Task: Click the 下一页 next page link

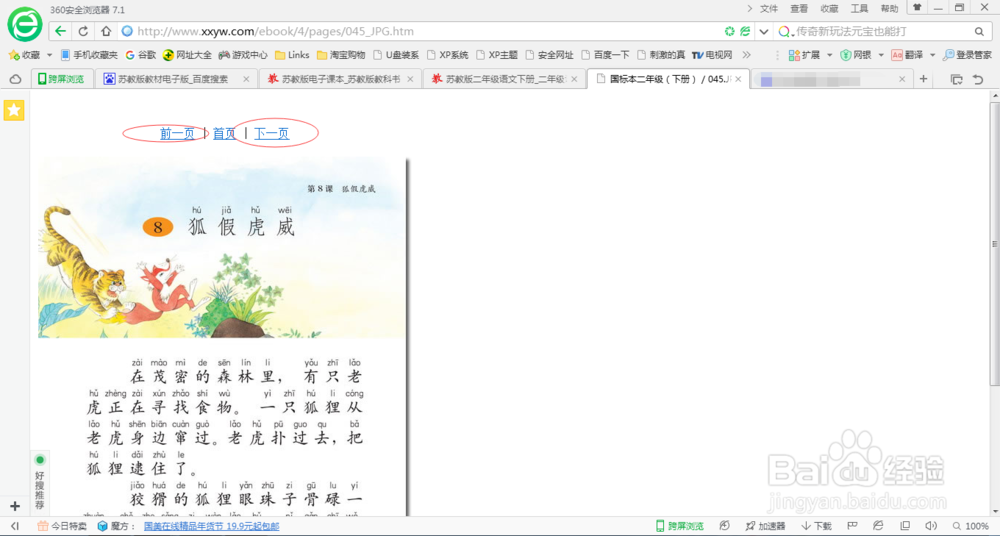Action: click(272, 133)
